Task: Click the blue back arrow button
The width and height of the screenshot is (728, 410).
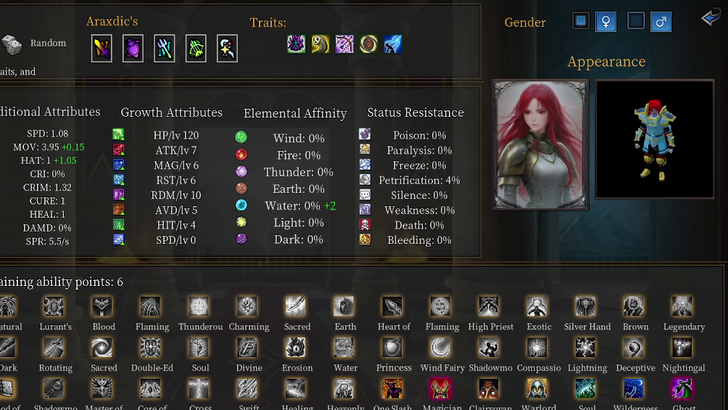Action: [x=711, y=17]
